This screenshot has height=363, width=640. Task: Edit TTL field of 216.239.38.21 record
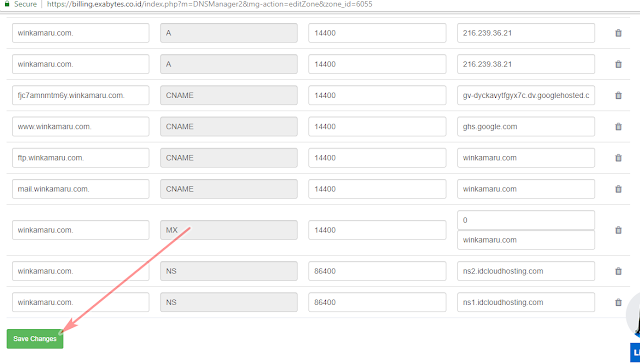coord(377,64)
